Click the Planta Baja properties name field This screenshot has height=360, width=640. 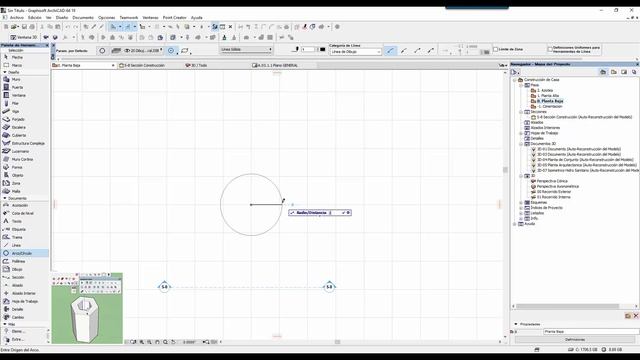pyautogui.click(x=591, y=331)
